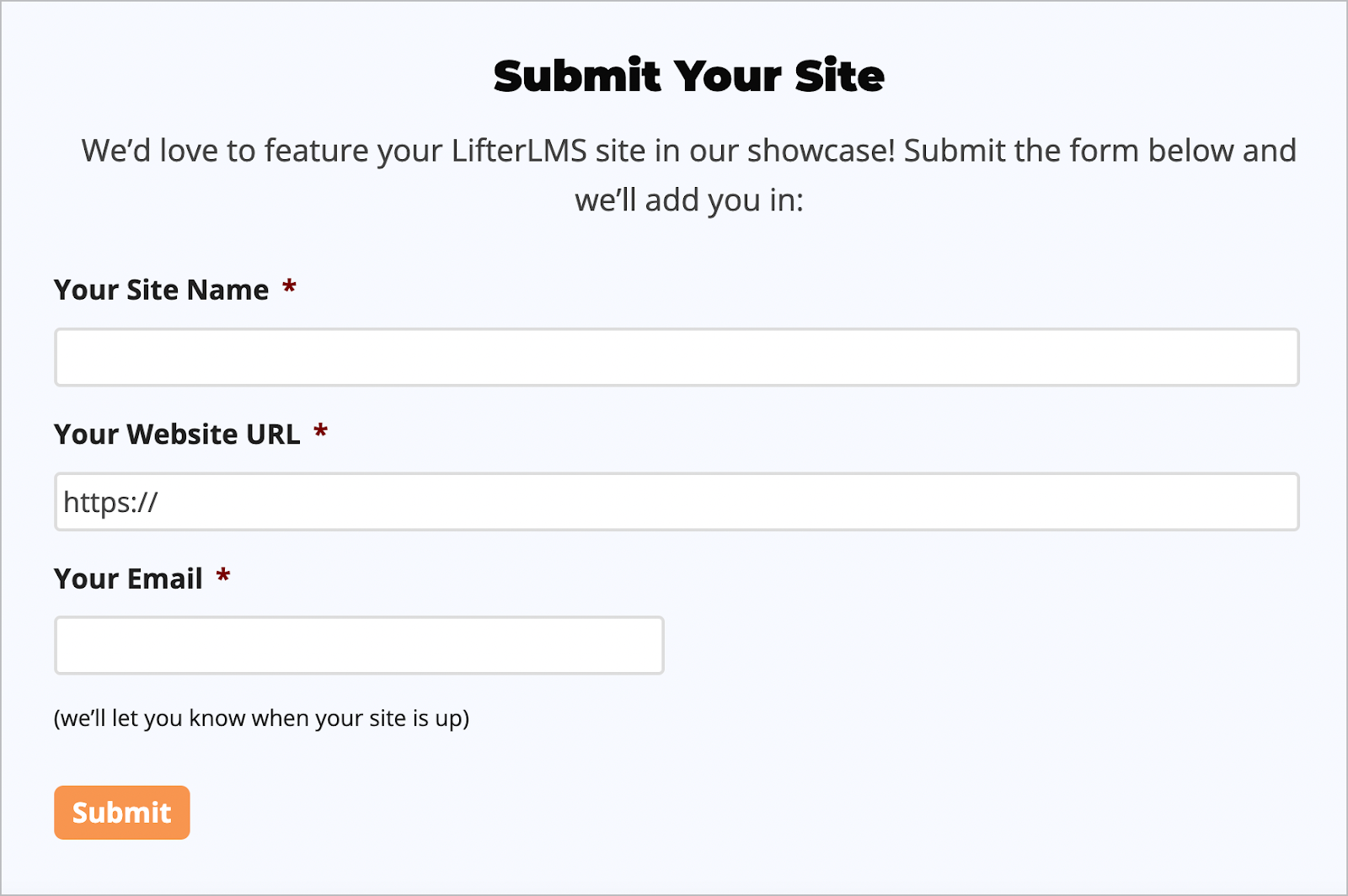Click the Your Email input field
Screen dimensions: 1348x896
(359, 645)
